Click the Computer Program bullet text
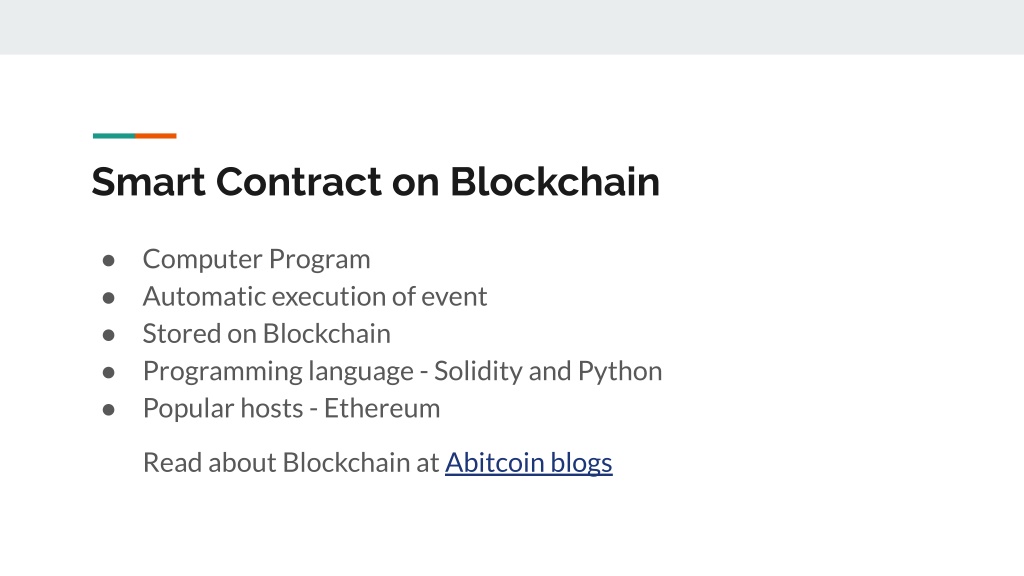Screen dimensions: 1024x576 pyautogui.click(x=257, y=260)
